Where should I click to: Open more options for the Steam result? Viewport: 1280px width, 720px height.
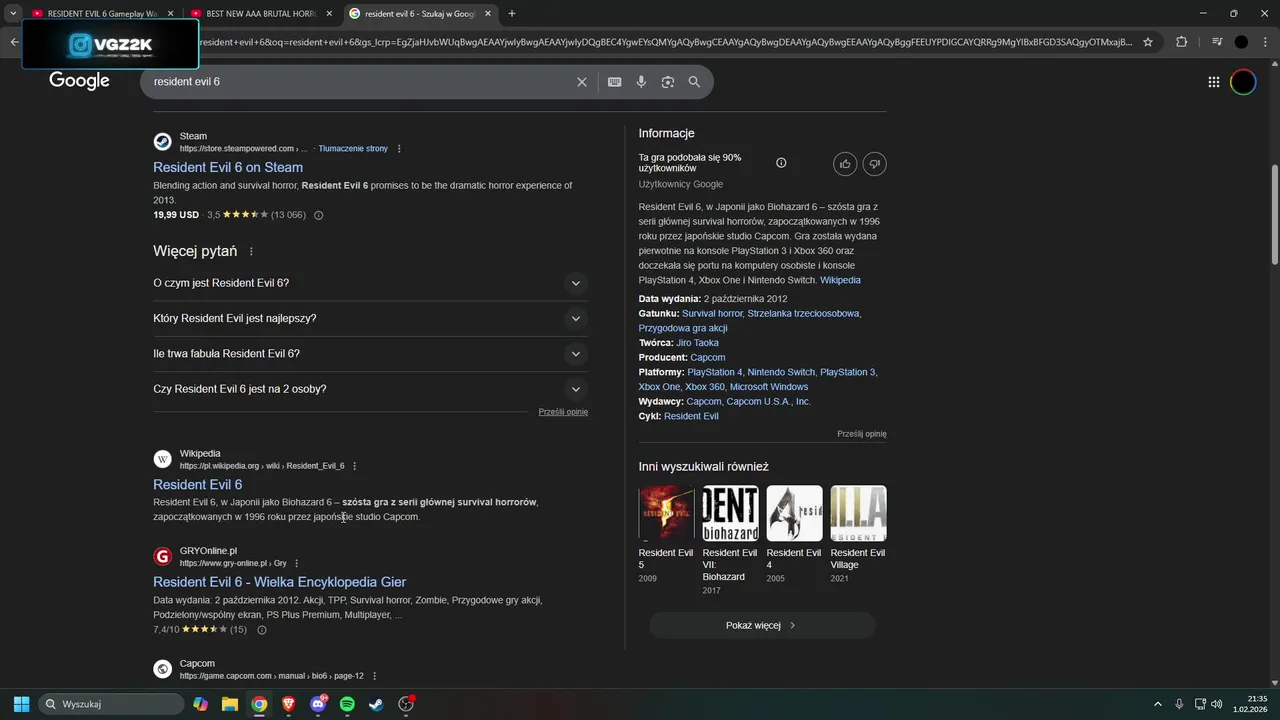(399, 149)
